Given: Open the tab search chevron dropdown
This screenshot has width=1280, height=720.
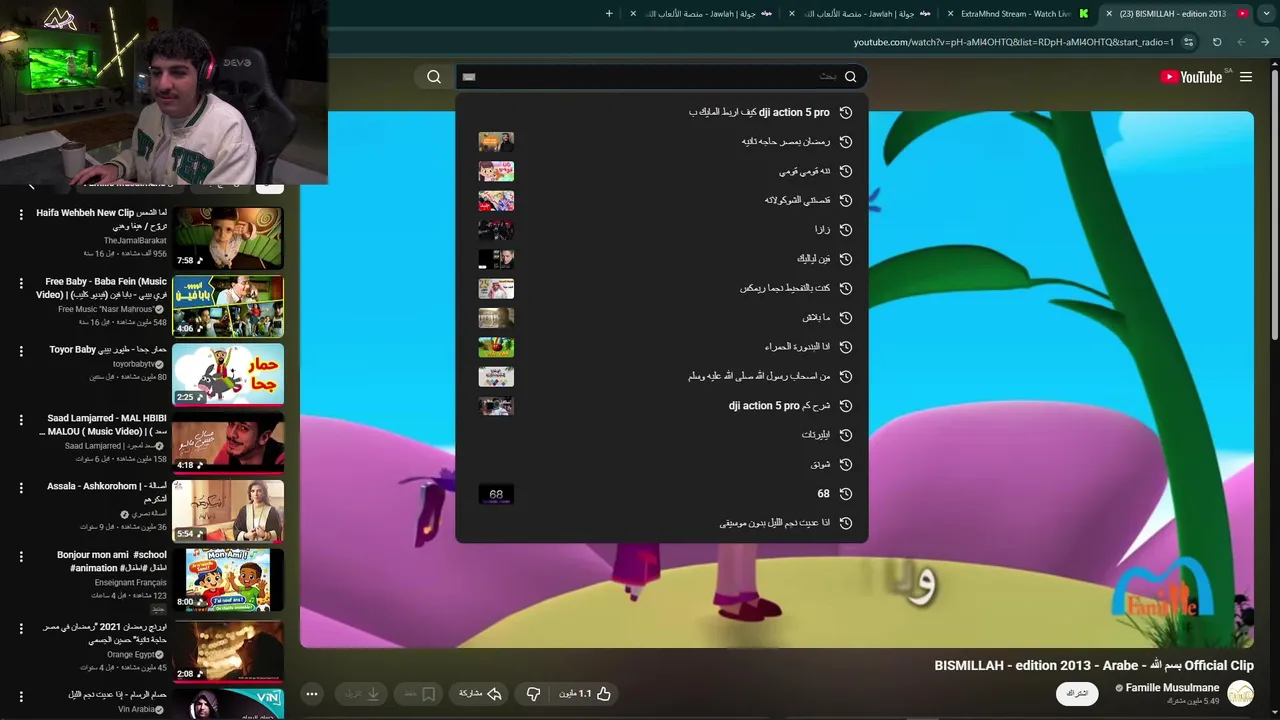Looking at the screenshot, I should [x=1265, y=14].
